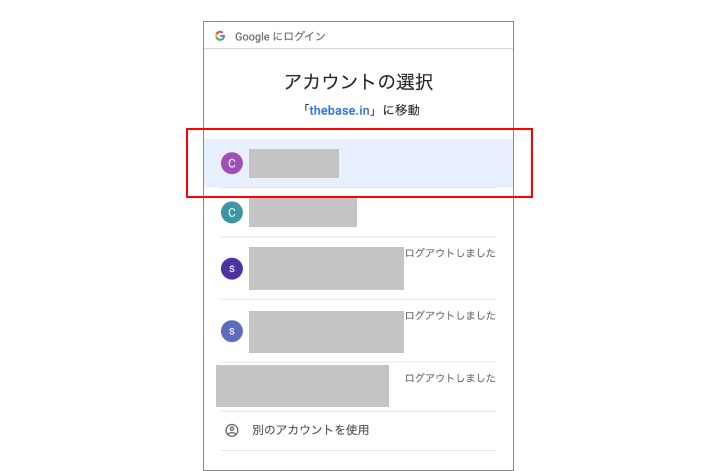Click the Google G logo in header
717x471 pixels.
point(220,36)
